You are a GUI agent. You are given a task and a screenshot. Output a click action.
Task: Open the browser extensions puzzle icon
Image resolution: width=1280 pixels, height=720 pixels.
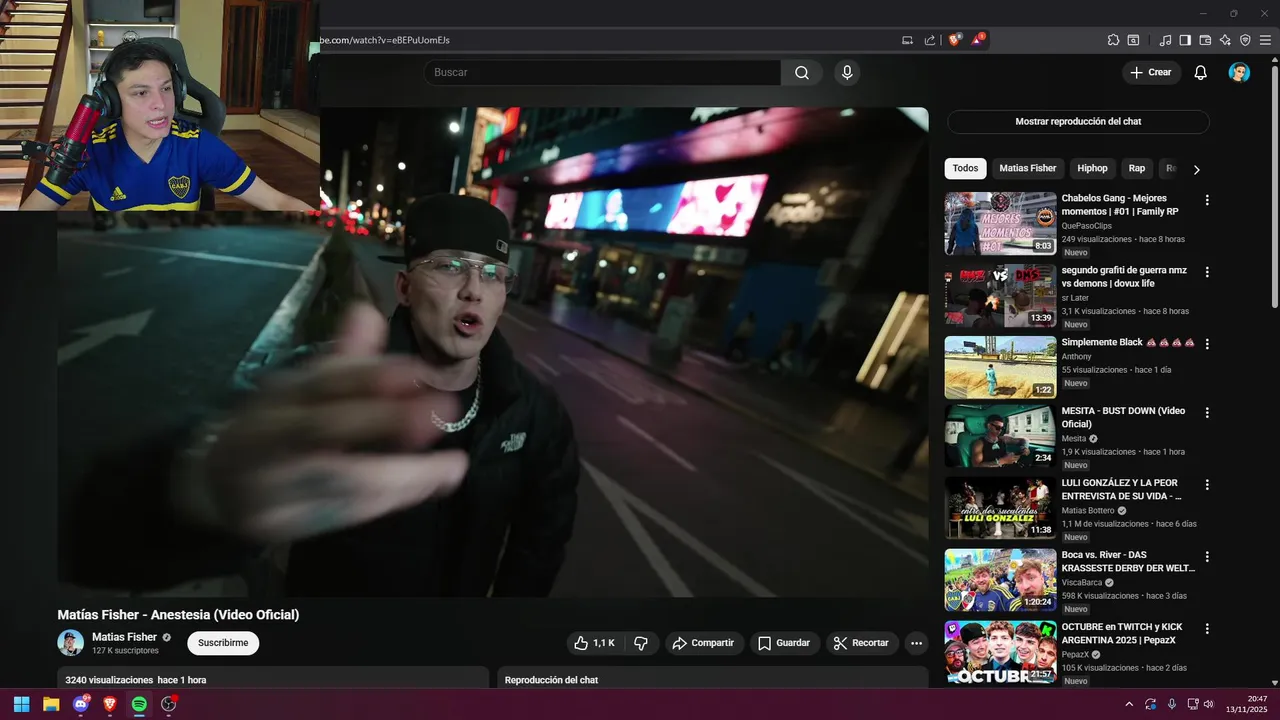click(1113, 40)
